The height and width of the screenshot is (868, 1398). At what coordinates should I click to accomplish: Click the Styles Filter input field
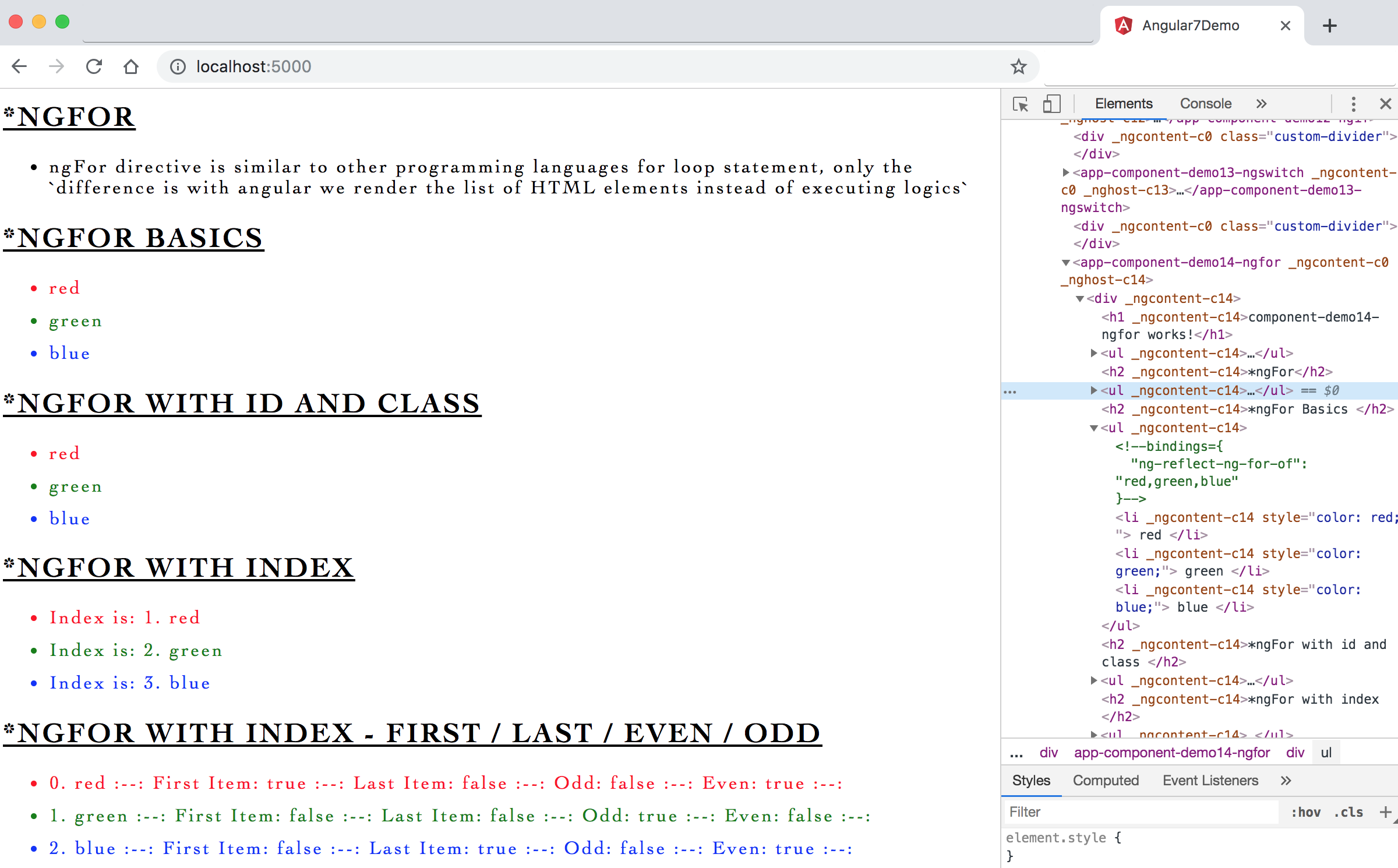[1139, 812]
